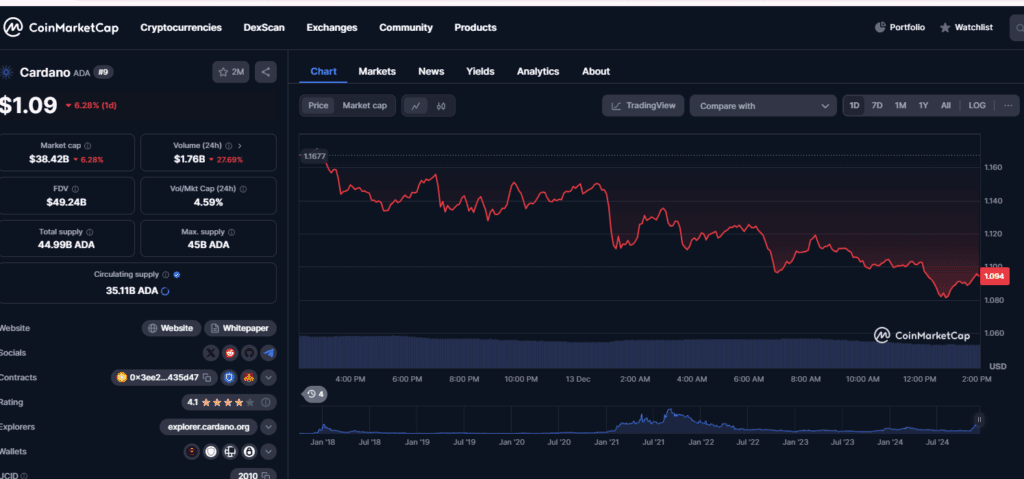
Task: Share Cardano using the share icon
Action: point(266,72)
